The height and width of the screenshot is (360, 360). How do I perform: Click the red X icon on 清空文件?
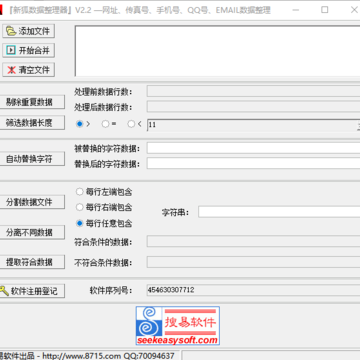pos(11,70)
